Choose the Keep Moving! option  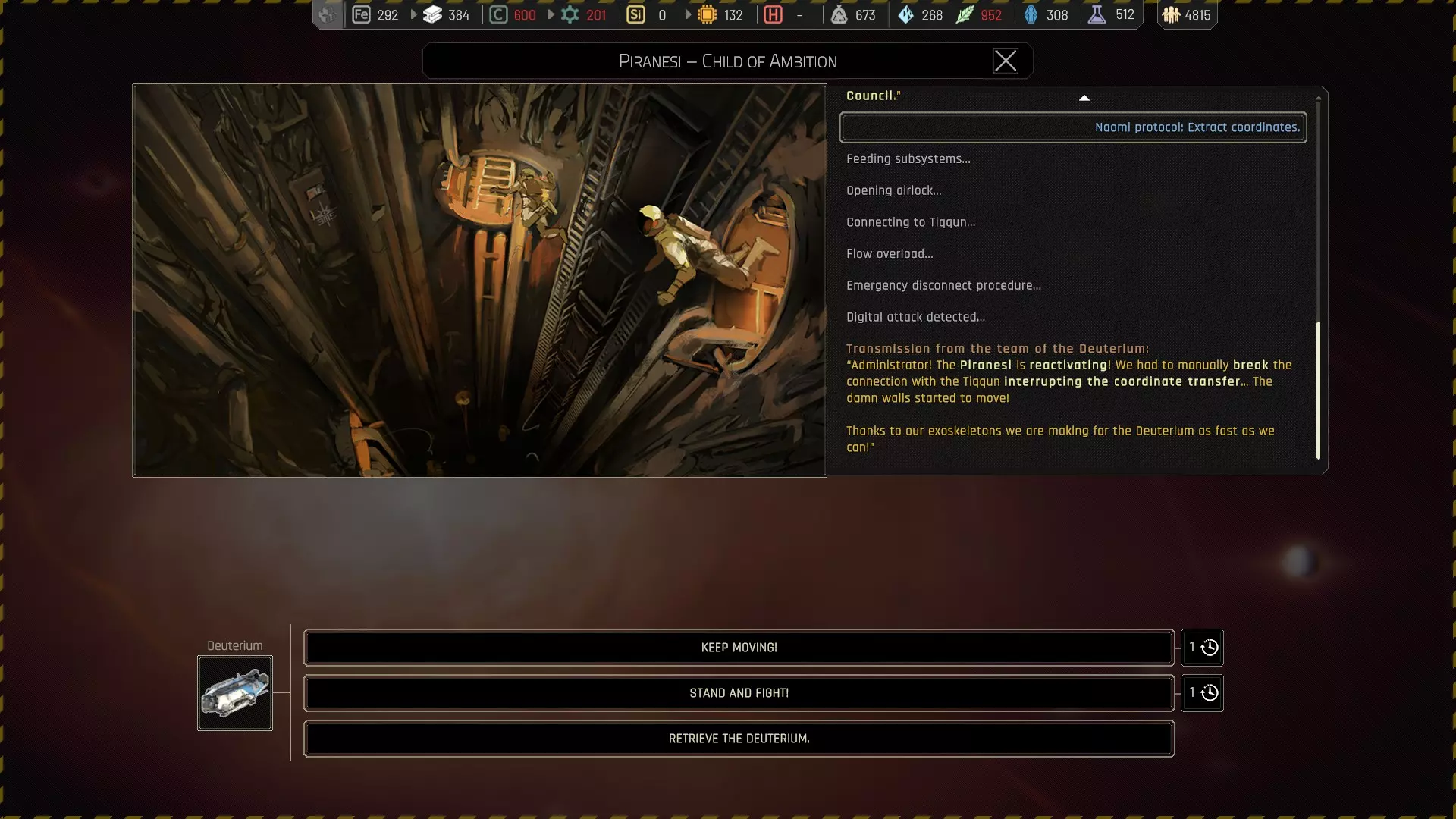click(x=739, y=648)
